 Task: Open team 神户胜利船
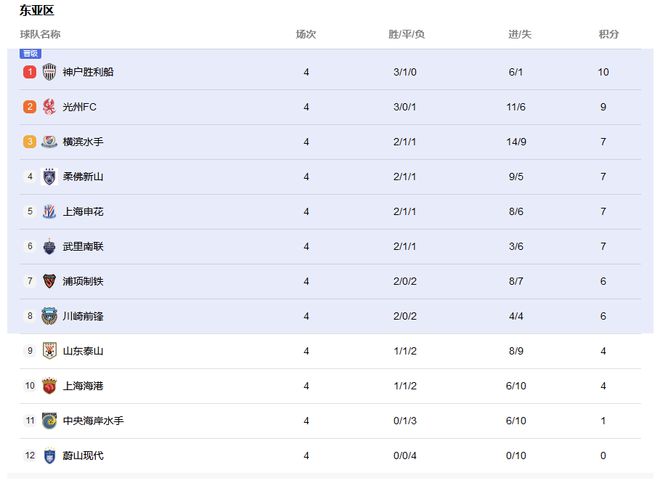[88, 72]
